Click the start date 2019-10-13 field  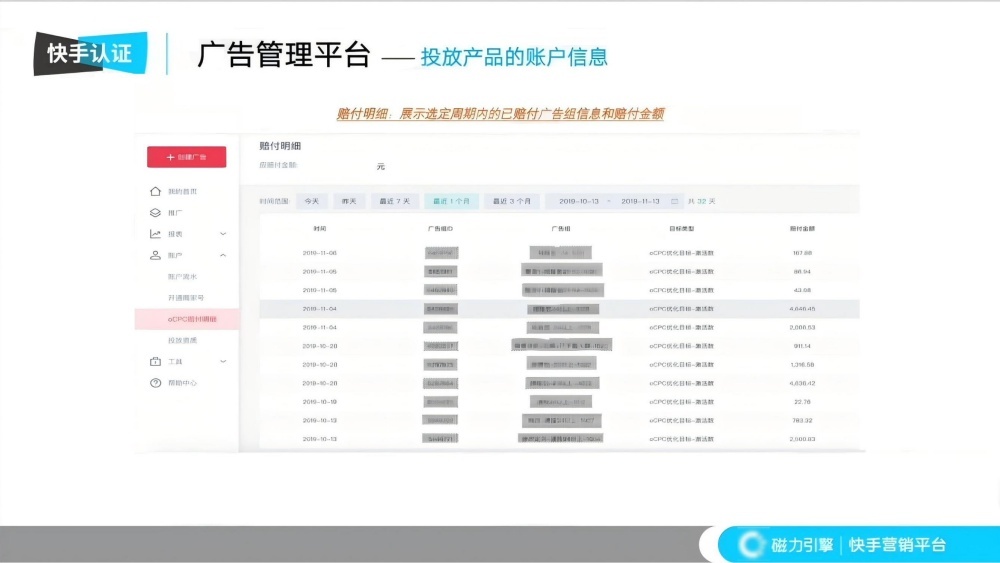click(579, 201)
